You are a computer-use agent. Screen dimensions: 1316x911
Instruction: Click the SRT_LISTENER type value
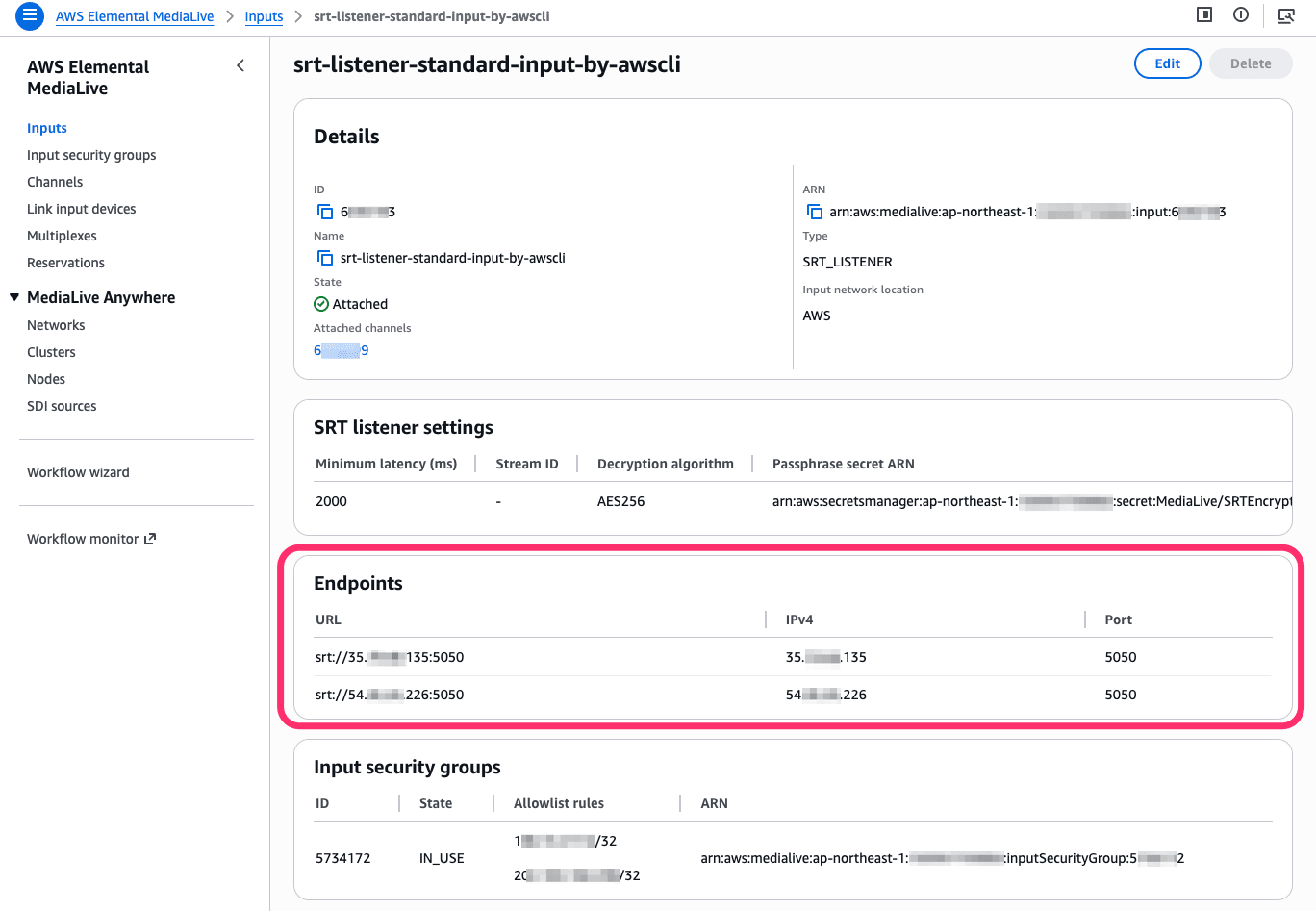tap(848, 262)
